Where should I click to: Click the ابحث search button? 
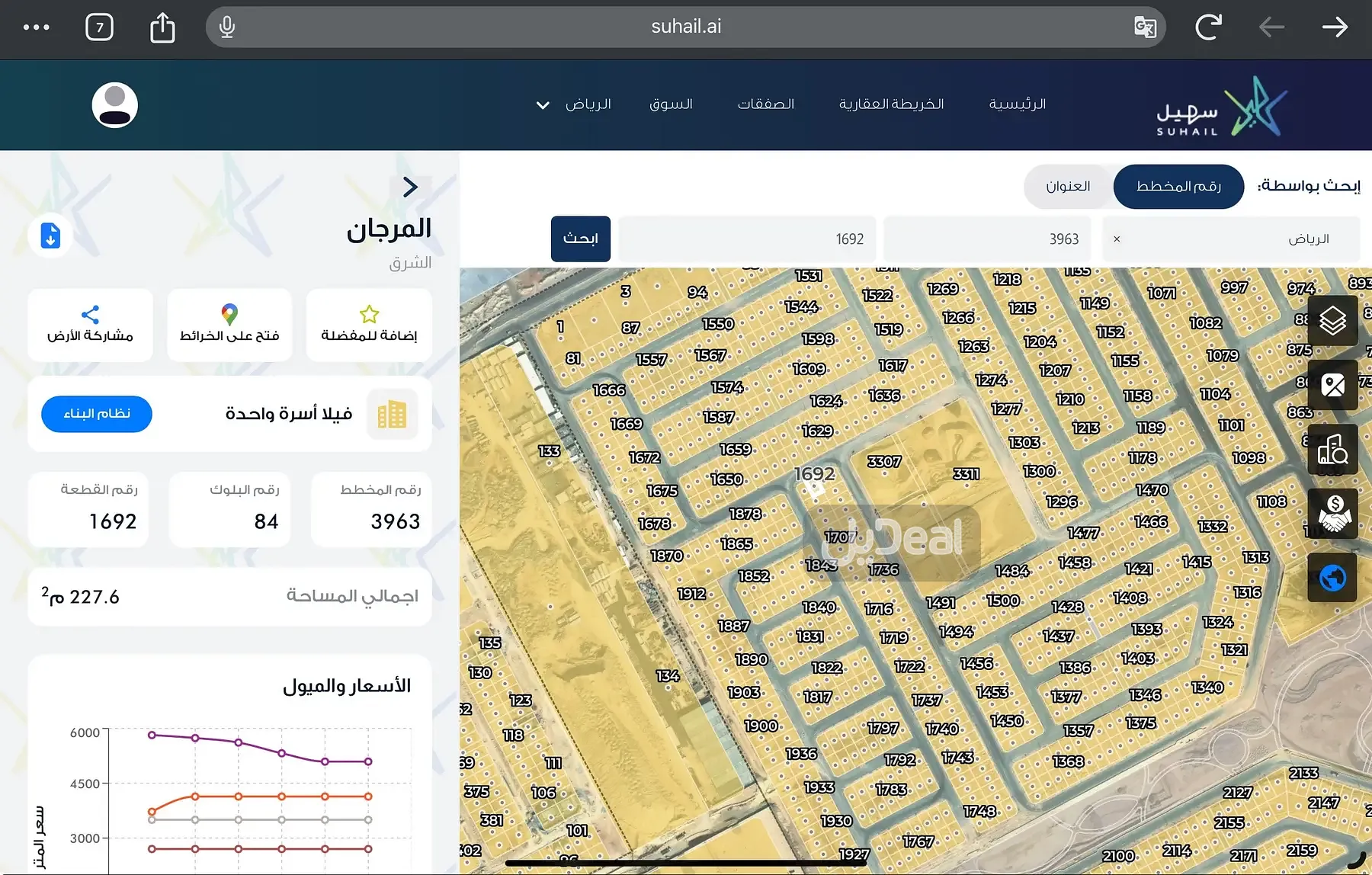point(580,239)
